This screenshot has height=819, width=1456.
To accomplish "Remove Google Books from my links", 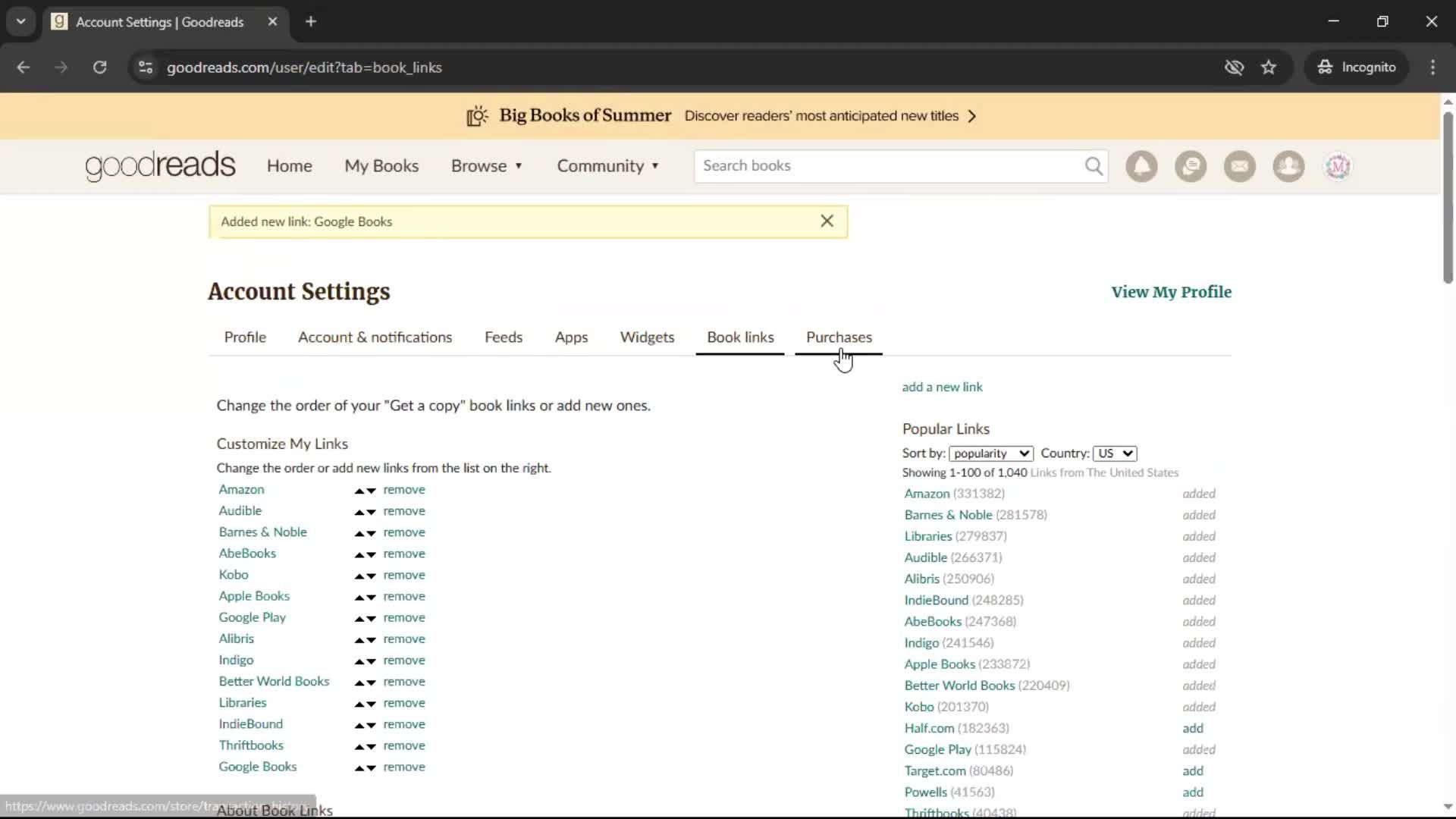I will point(404,767).
